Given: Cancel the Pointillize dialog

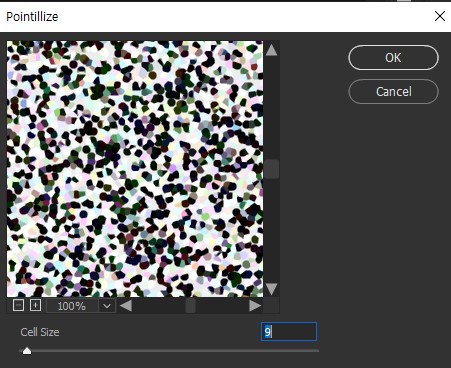Looking at the screenshot, I should click(x=393, y=91).
